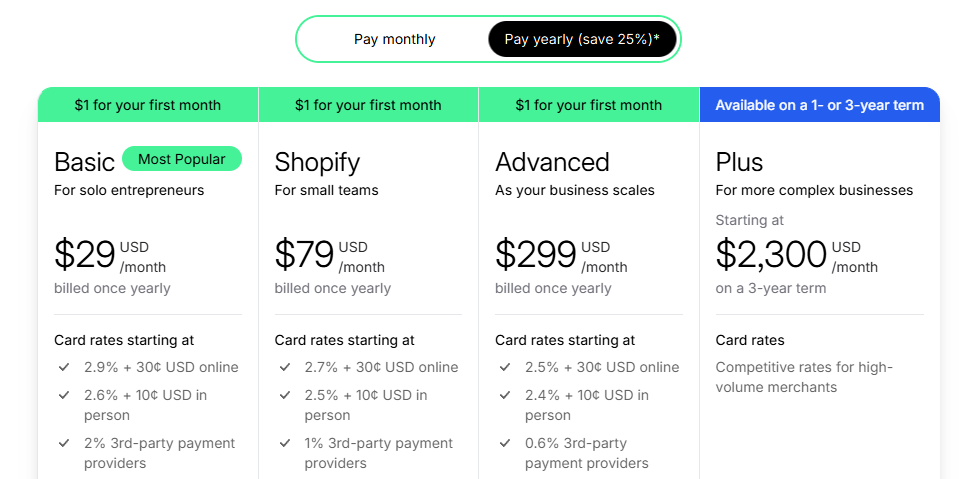Switch billing to Pay monthly
The image size is (976, 479).
394,40
